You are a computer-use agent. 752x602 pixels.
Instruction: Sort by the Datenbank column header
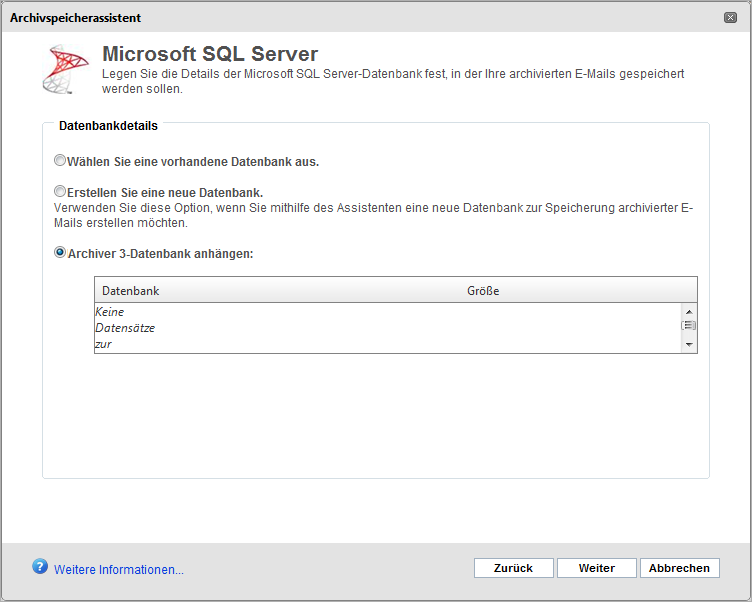[130, 291]
